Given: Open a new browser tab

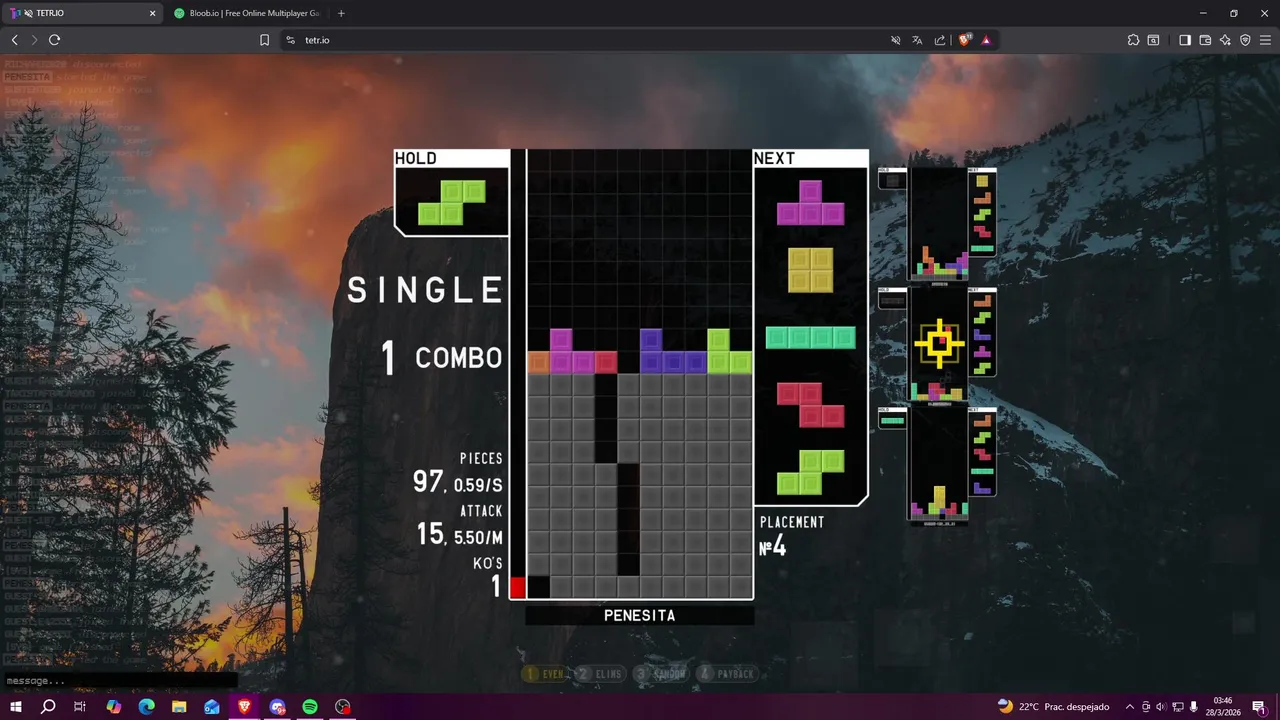Looking at the screenshot, I should [341, 13].
